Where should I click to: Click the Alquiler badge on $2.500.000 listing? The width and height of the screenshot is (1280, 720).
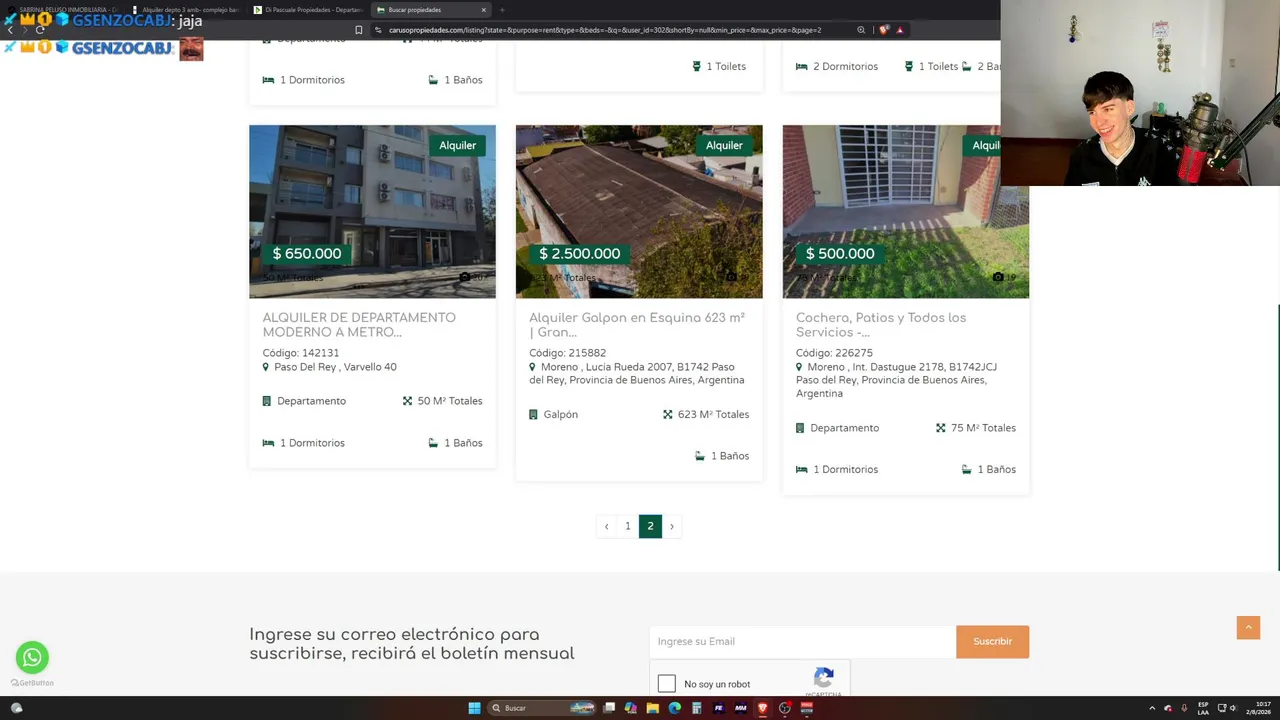click(724, 146)
